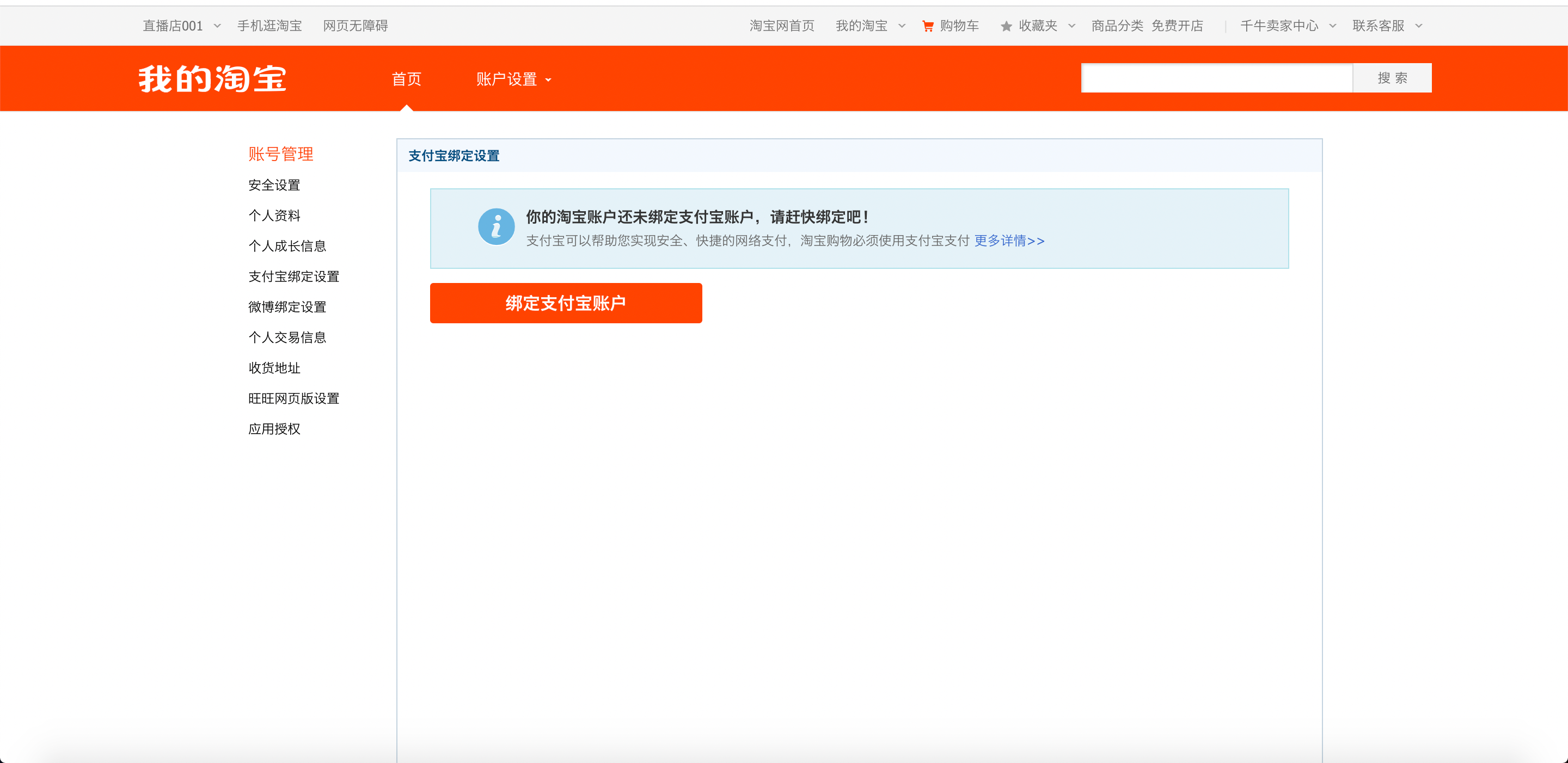
Task: Click the 千牛卖家中心 link text
Action: (x=1279, y=26)
